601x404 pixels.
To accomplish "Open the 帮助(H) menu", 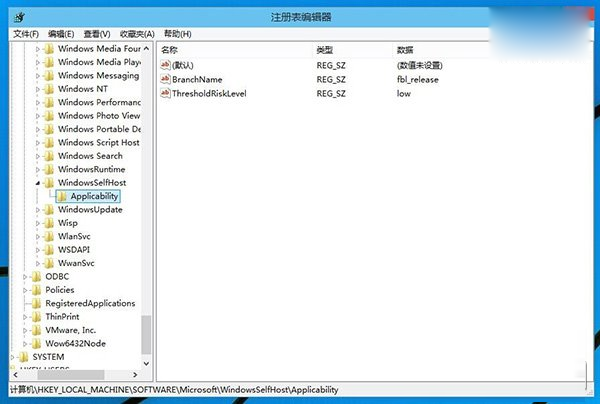I will pyautogui.click(x=177, y=34).
